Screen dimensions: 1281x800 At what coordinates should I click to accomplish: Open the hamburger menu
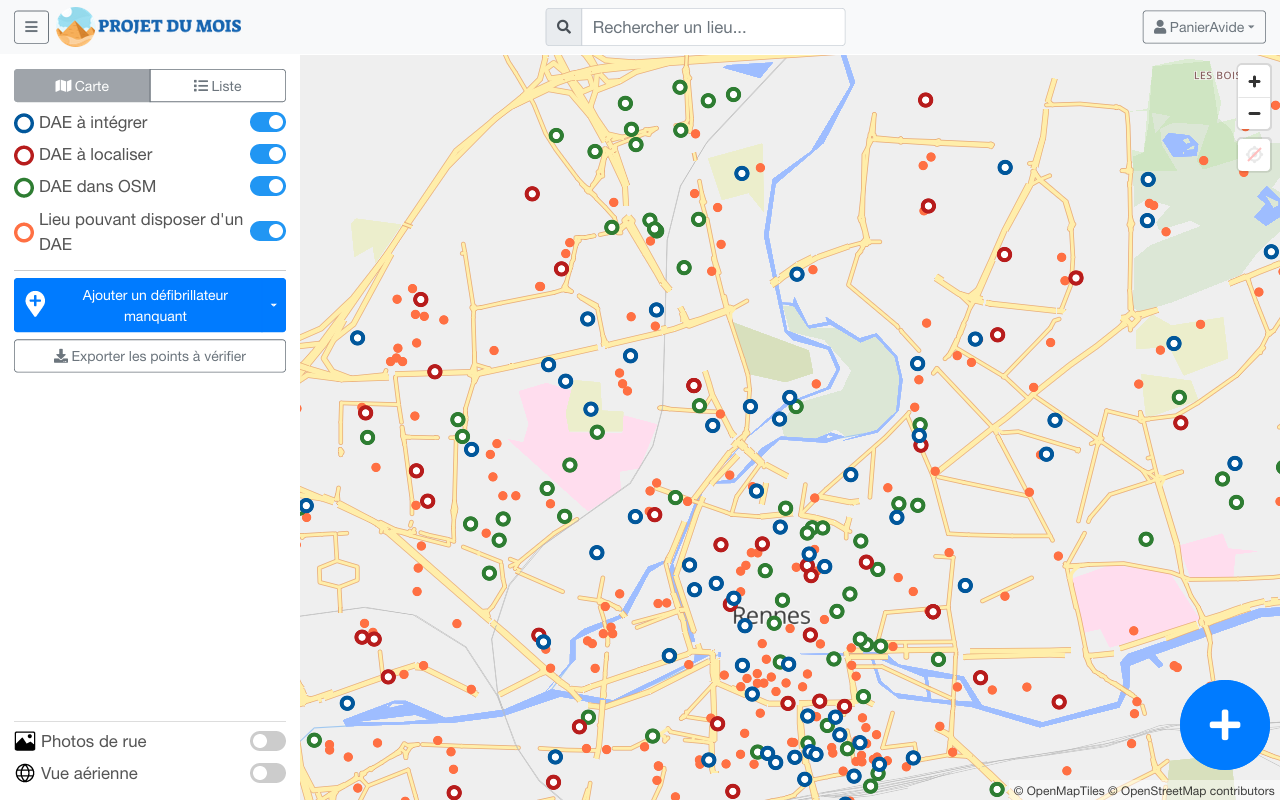click(31, 27)
